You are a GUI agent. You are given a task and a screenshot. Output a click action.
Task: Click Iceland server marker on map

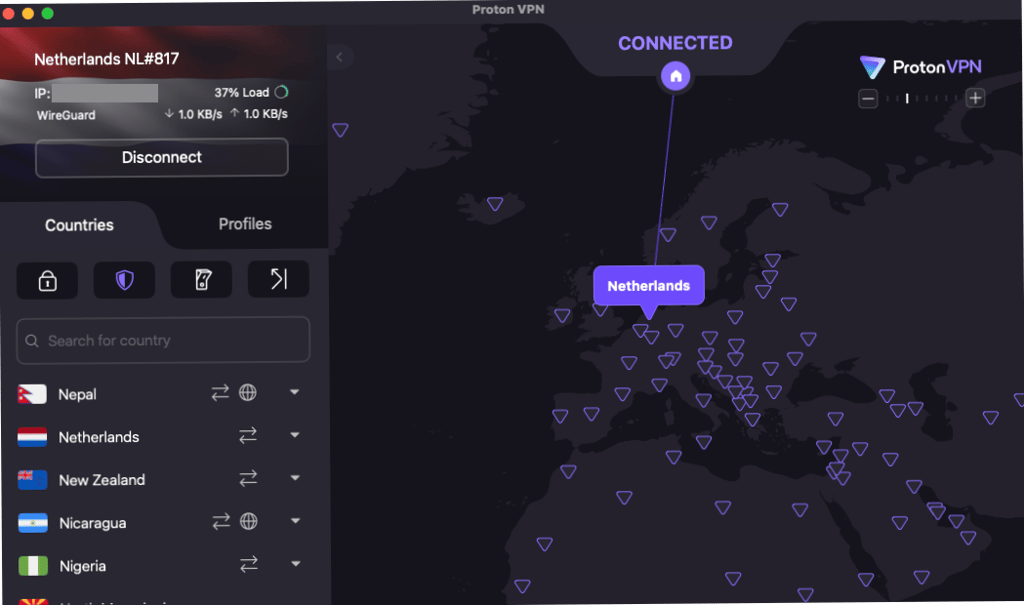pyautogui.click(x=495, y=204)
